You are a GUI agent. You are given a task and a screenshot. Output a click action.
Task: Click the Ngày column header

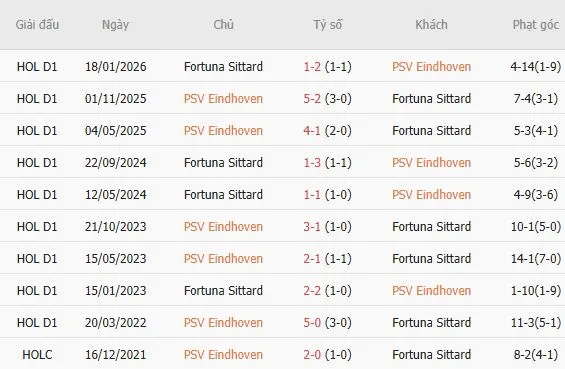(115, 25)
